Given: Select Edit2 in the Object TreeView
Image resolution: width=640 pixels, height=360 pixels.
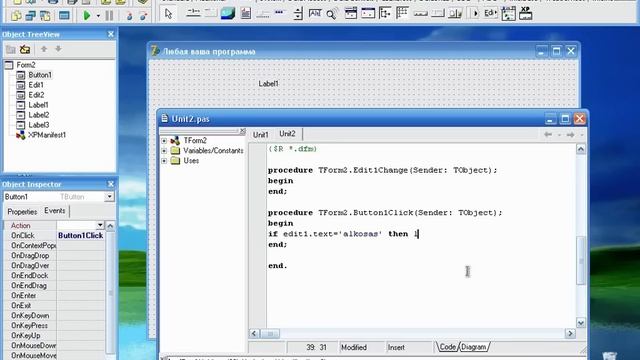Looking at the screenshot, I should pos(36,95).
